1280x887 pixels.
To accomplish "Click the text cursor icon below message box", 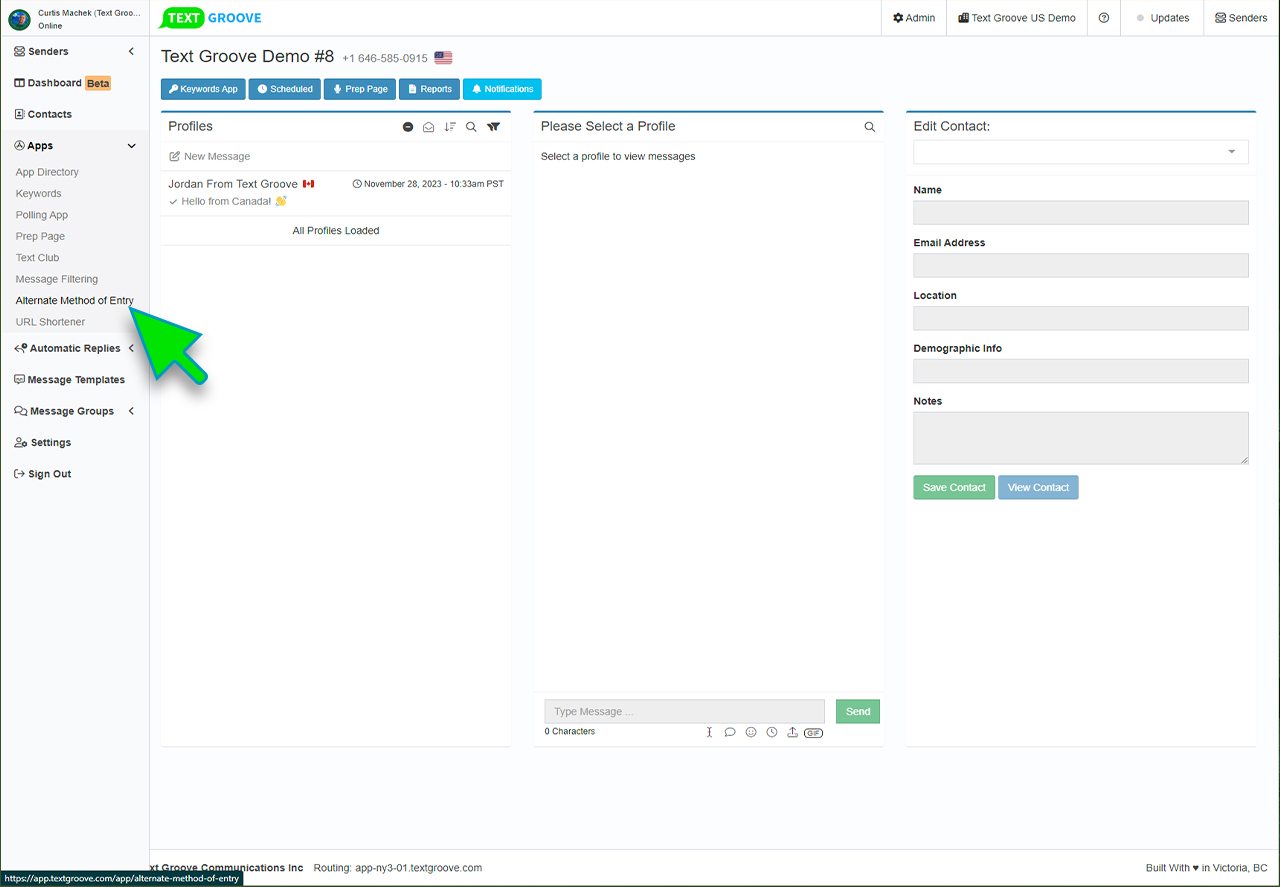I will 709,732.
